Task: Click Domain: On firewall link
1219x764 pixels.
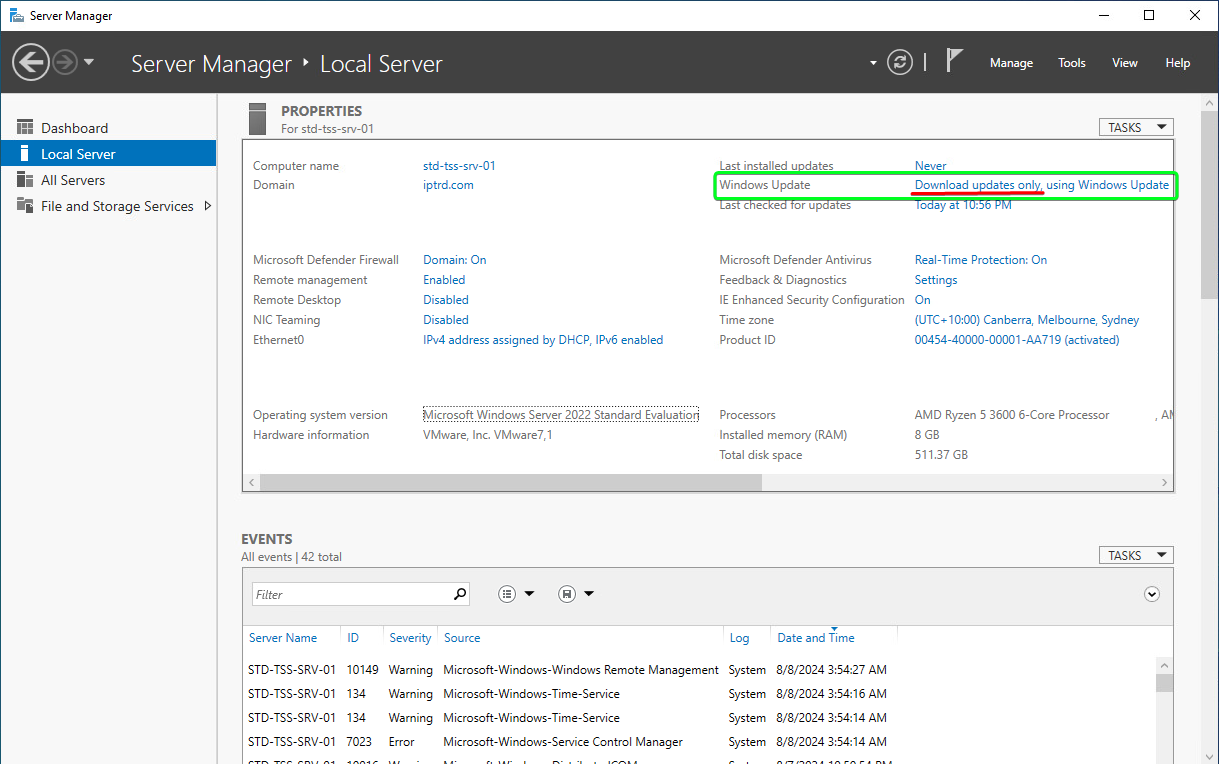Action: [x=454, y=260]
